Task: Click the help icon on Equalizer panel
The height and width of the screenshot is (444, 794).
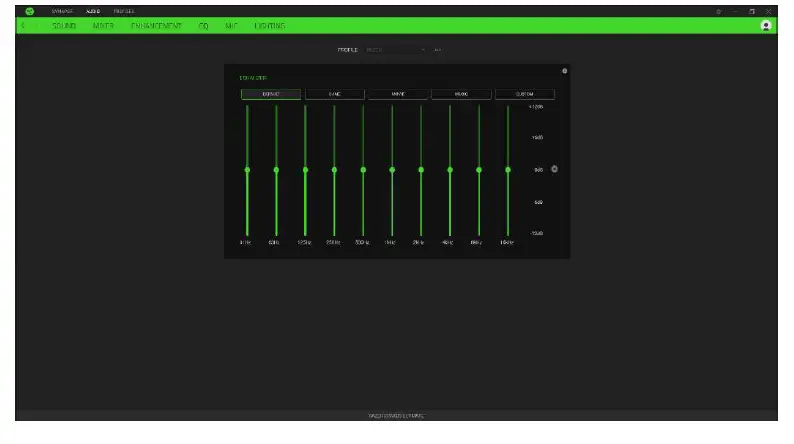Action: click(565, 71)
